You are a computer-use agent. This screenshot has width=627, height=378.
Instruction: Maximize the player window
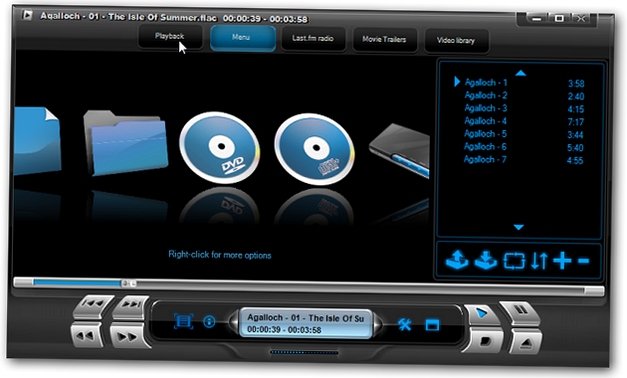[x=559, y=18]
